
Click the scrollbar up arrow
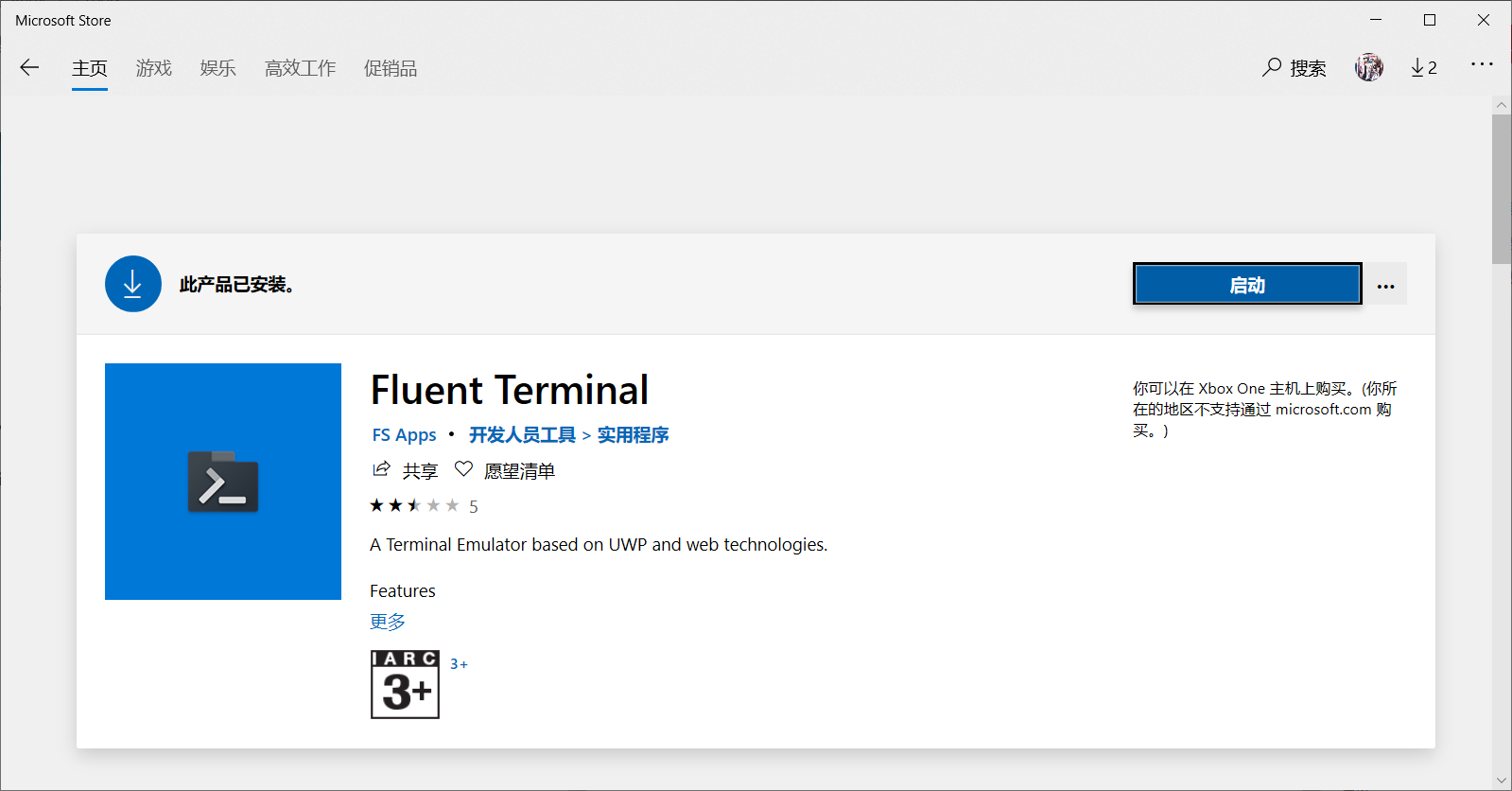(1502, 105)
